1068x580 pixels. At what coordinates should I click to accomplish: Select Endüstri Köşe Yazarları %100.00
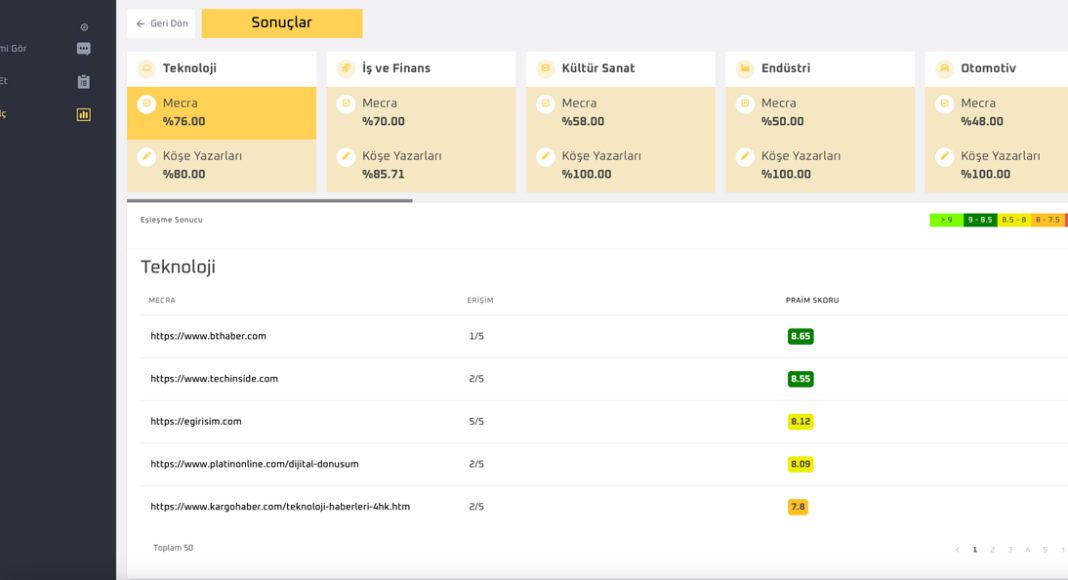pos(820,165)
